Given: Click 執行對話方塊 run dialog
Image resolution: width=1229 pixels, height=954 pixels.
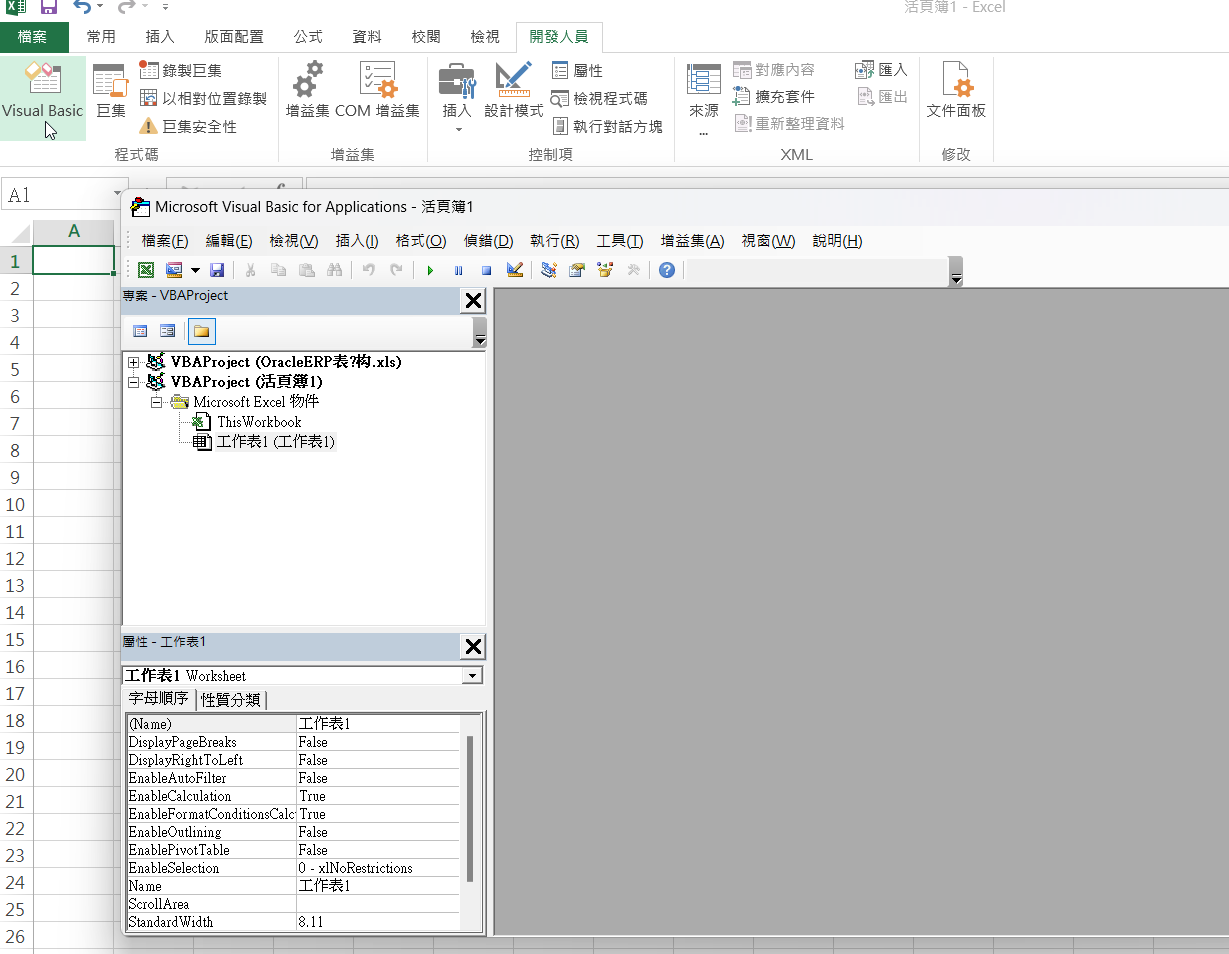Looking at the screenshot, I should point(607,126).
